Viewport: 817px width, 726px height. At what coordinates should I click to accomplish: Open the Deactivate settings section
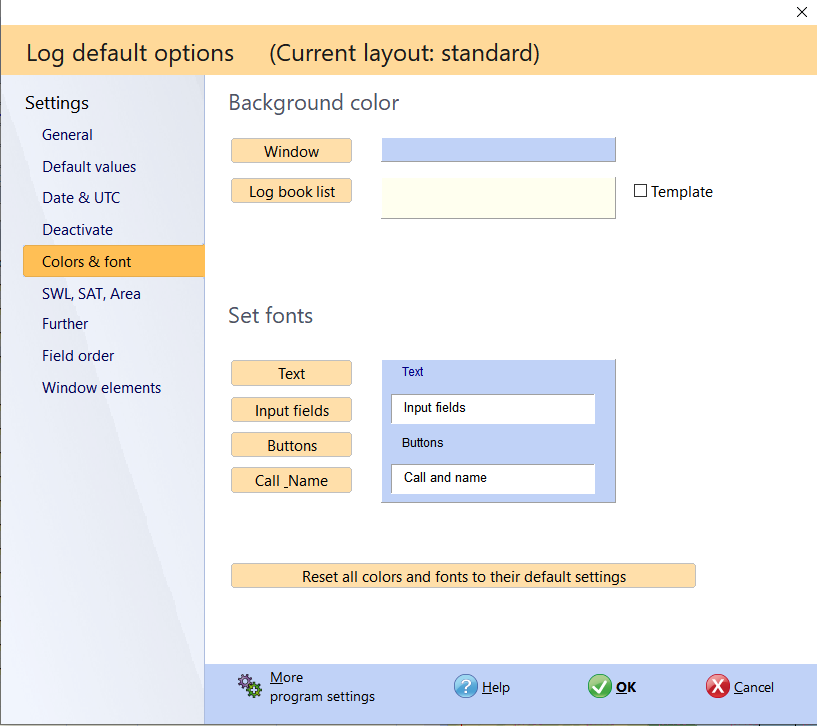[x=77, y=230]
